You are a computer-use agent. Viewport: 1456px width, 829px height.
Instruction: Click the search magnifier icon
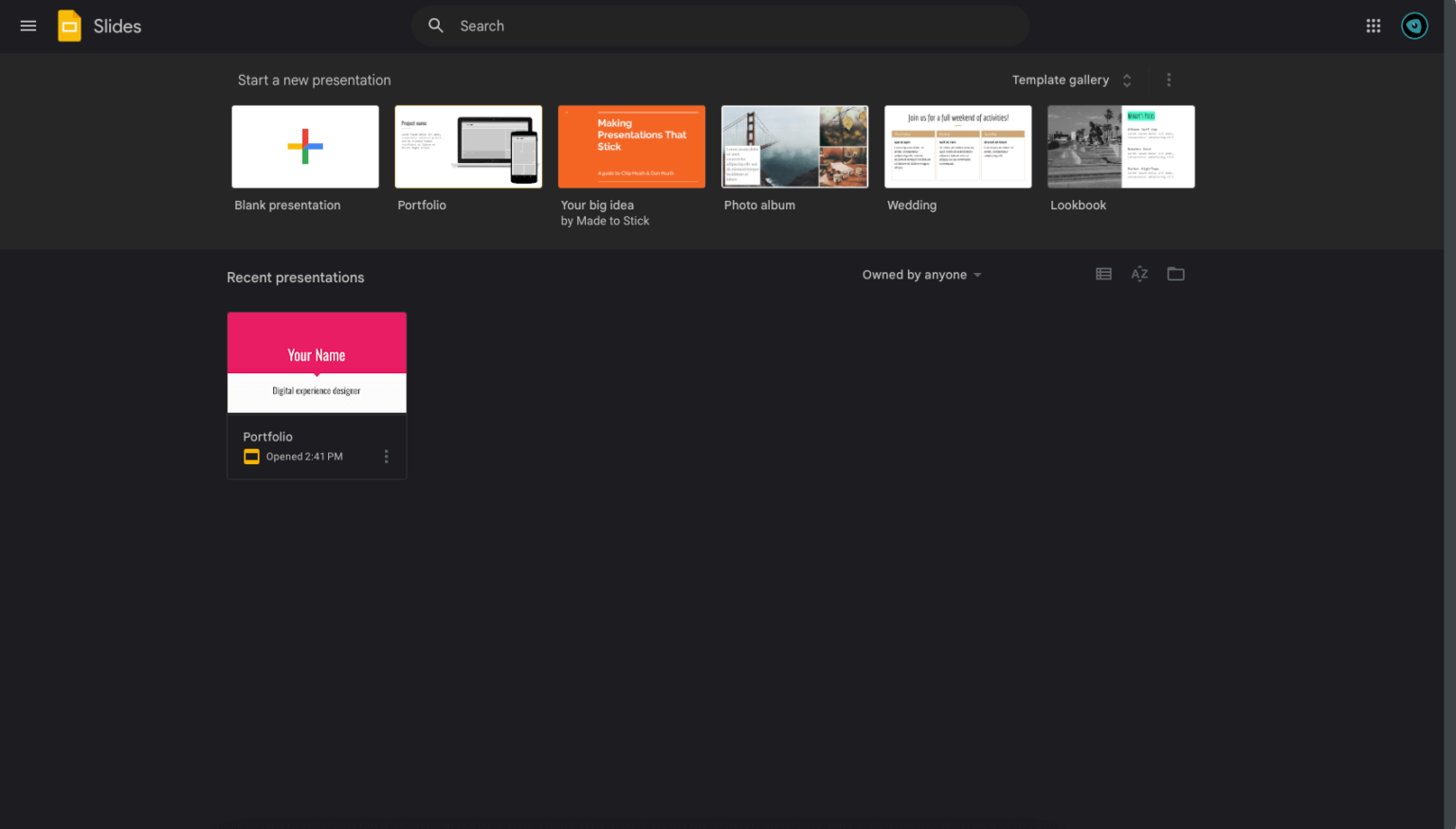coord(436,27)
